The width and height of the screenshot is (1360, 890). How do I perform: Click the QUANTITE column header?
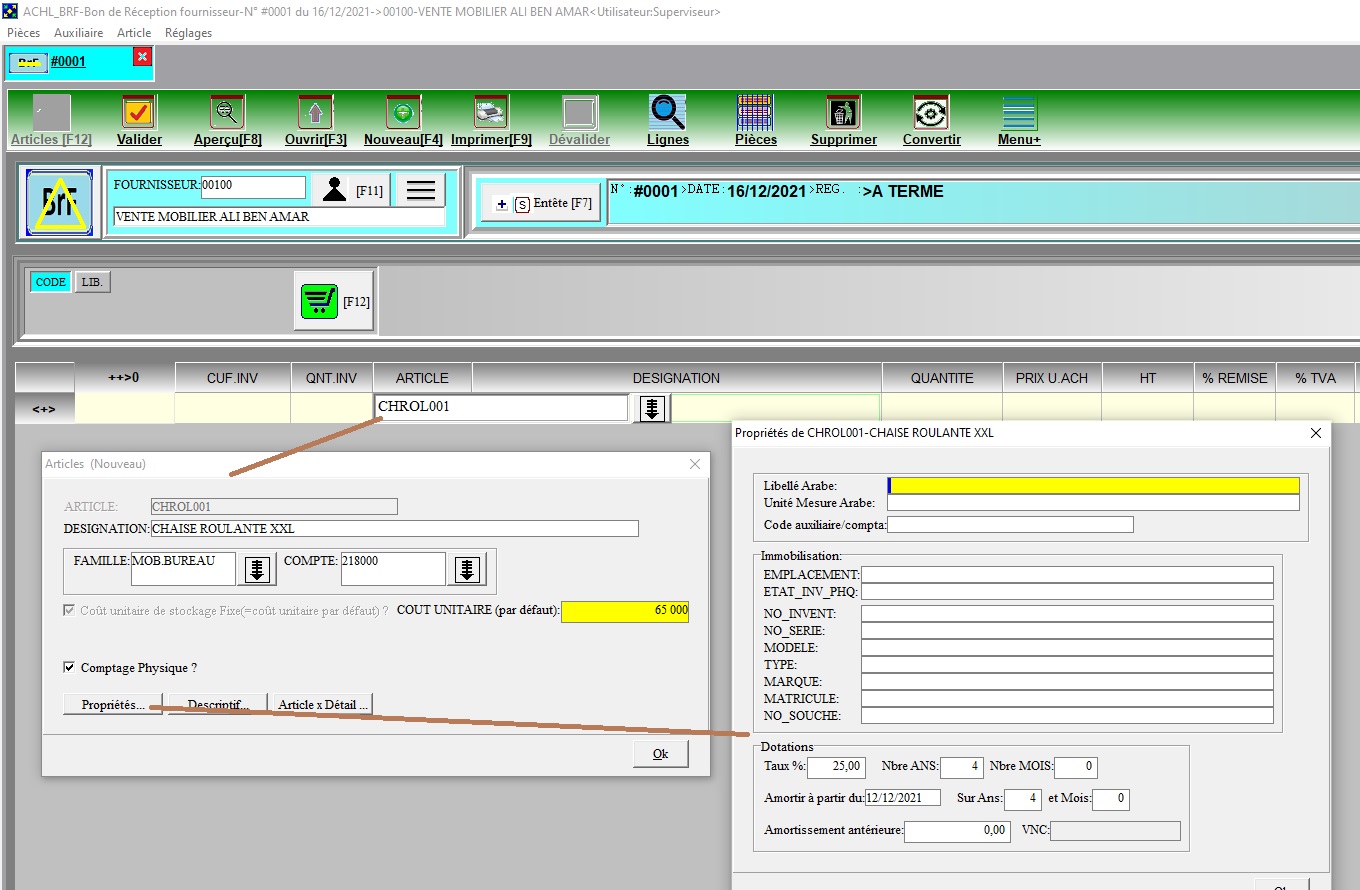(x=942, y=378)
